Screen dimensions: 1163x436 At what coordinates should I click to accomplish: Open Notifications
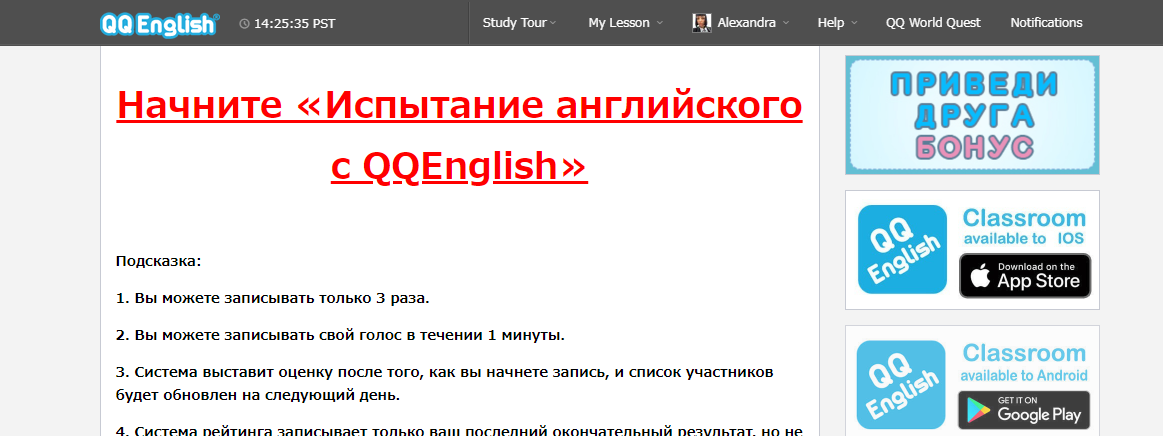(x=1046, y=23)
